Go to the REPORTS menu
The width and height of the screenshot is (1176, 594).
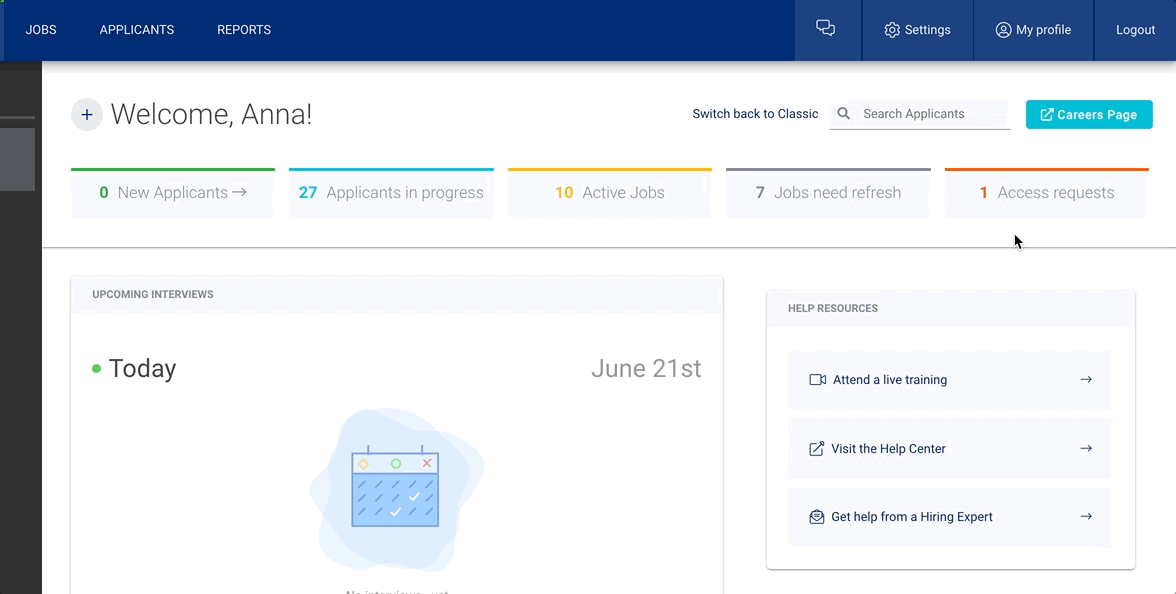click(244, 30)
